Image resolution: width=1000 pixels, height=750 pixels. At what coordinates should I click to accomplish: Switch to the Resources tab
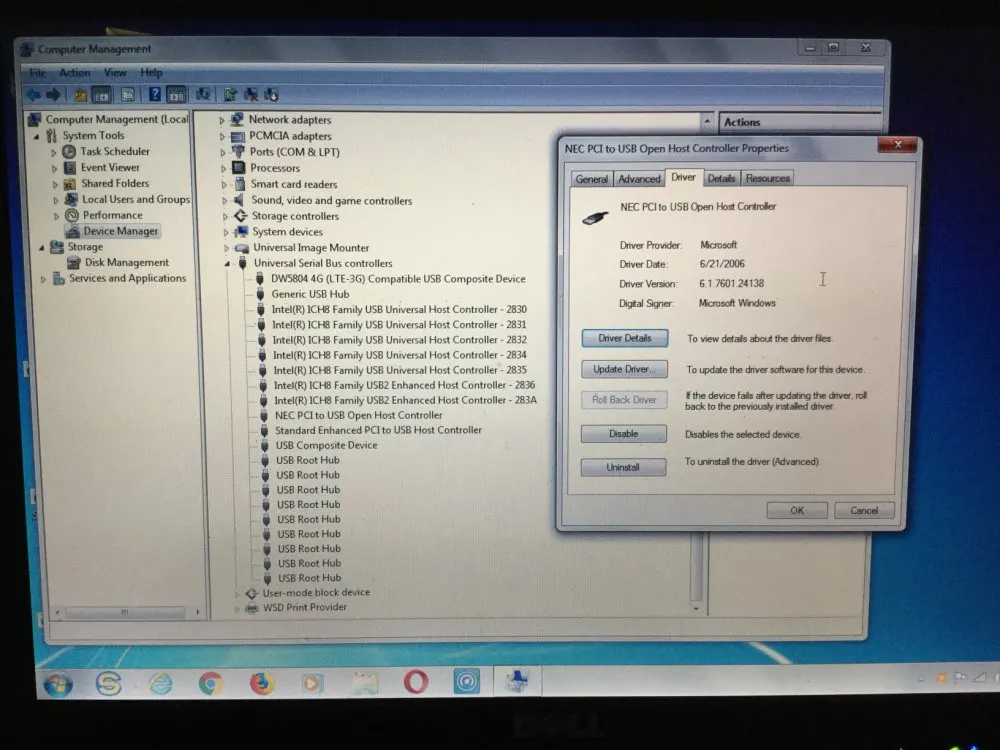768,179
